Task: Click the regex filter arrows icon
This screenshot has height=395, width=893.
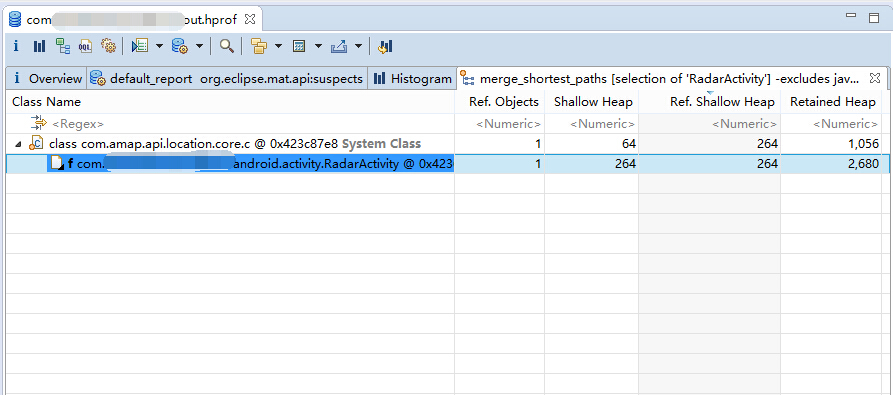Action: point(39,123)
